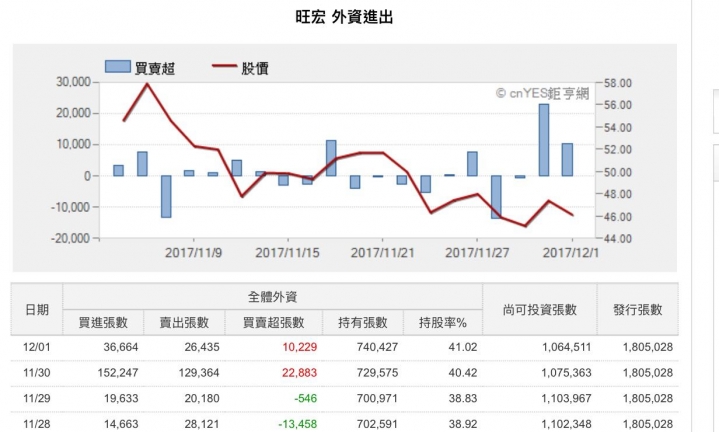Click the investable value 1,064,511

567,347
